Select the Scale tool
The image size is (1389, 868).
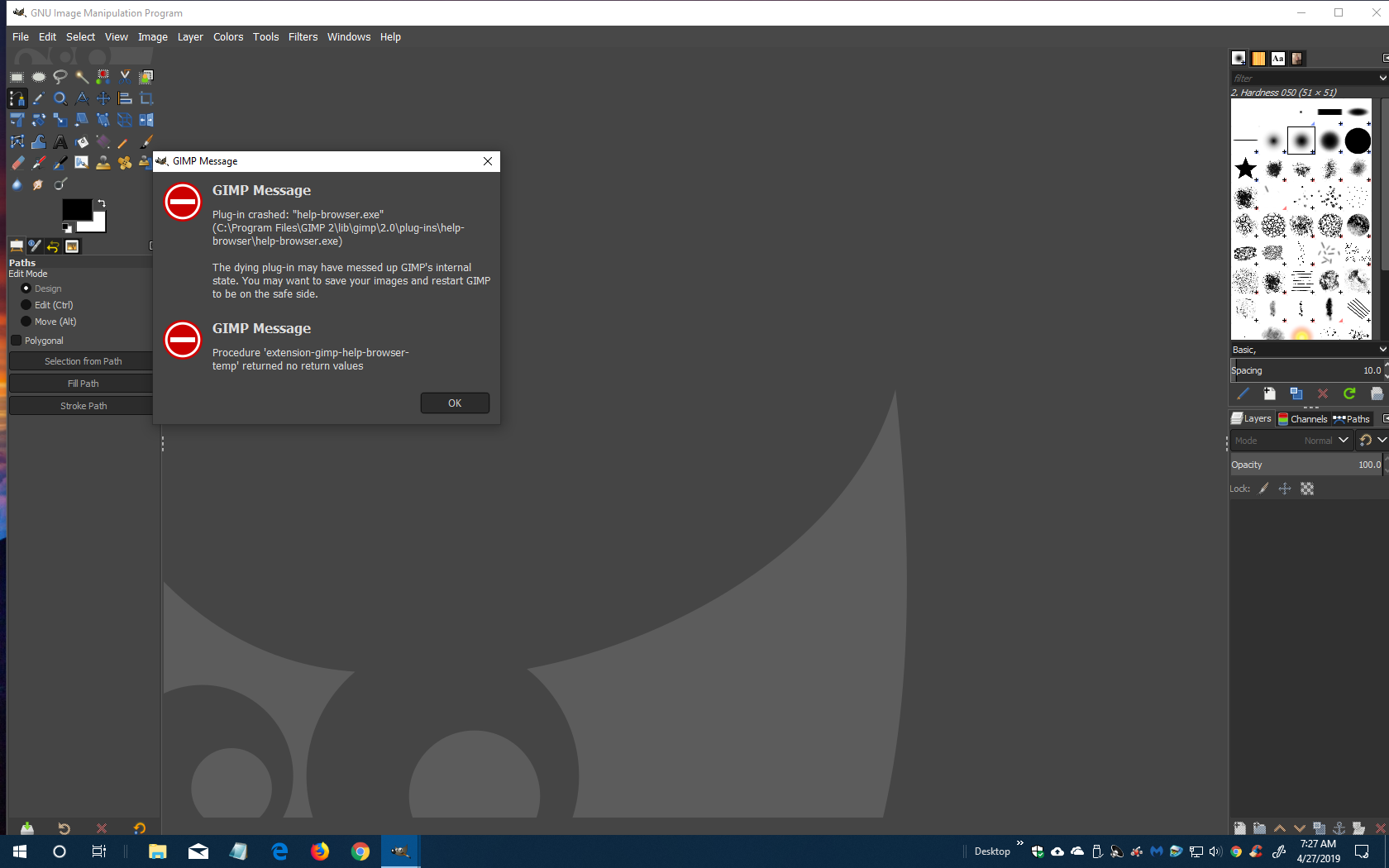coord(60,120)
